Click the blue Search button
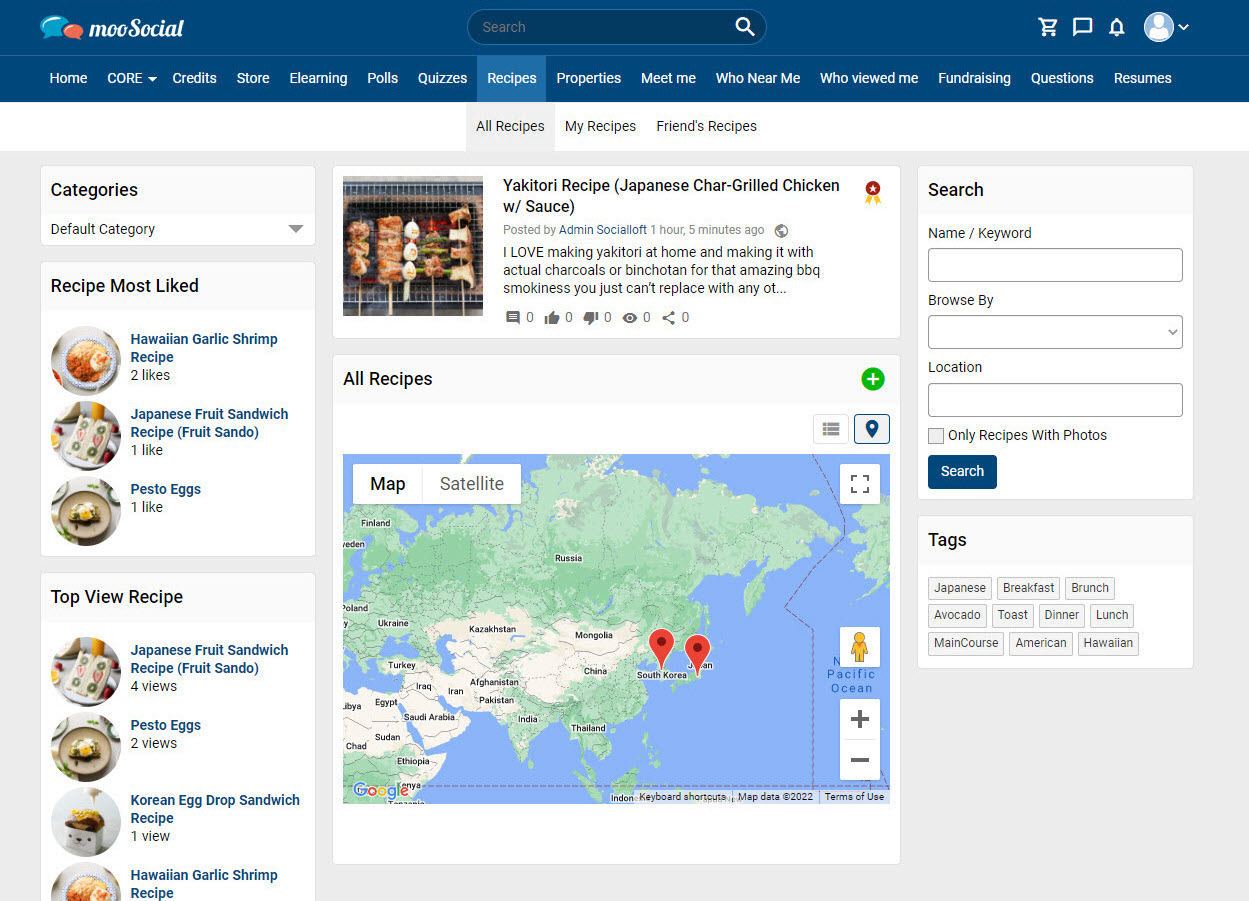 tap(962, 471)
